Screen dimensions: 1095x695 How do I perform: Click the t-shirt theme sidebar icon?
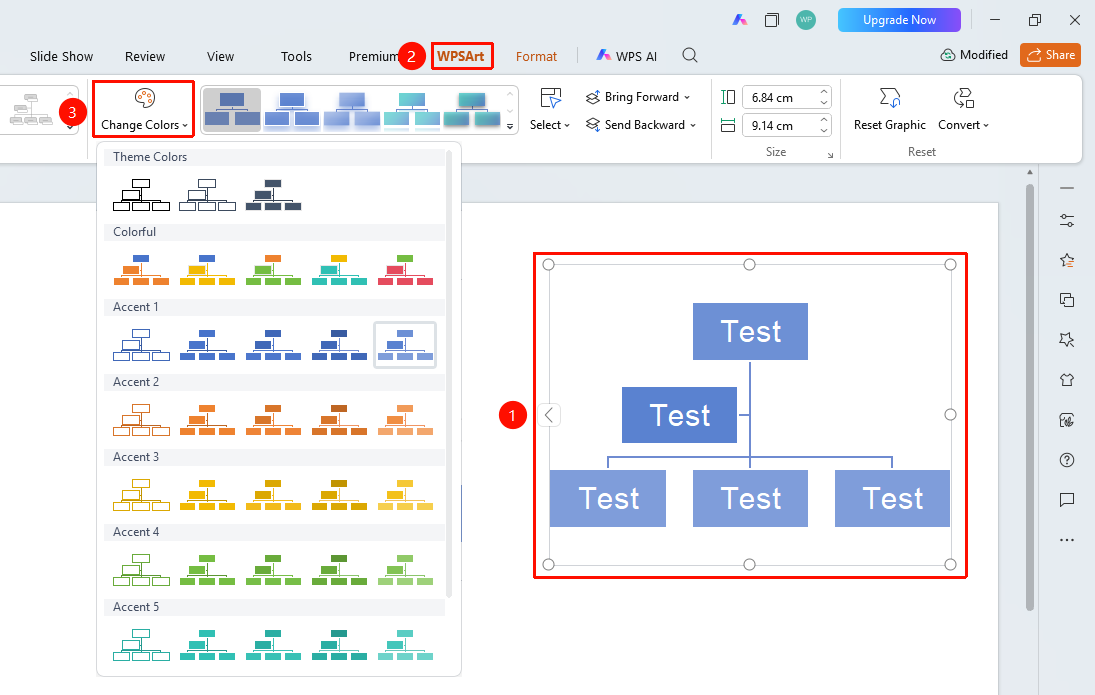(1067, 380)
